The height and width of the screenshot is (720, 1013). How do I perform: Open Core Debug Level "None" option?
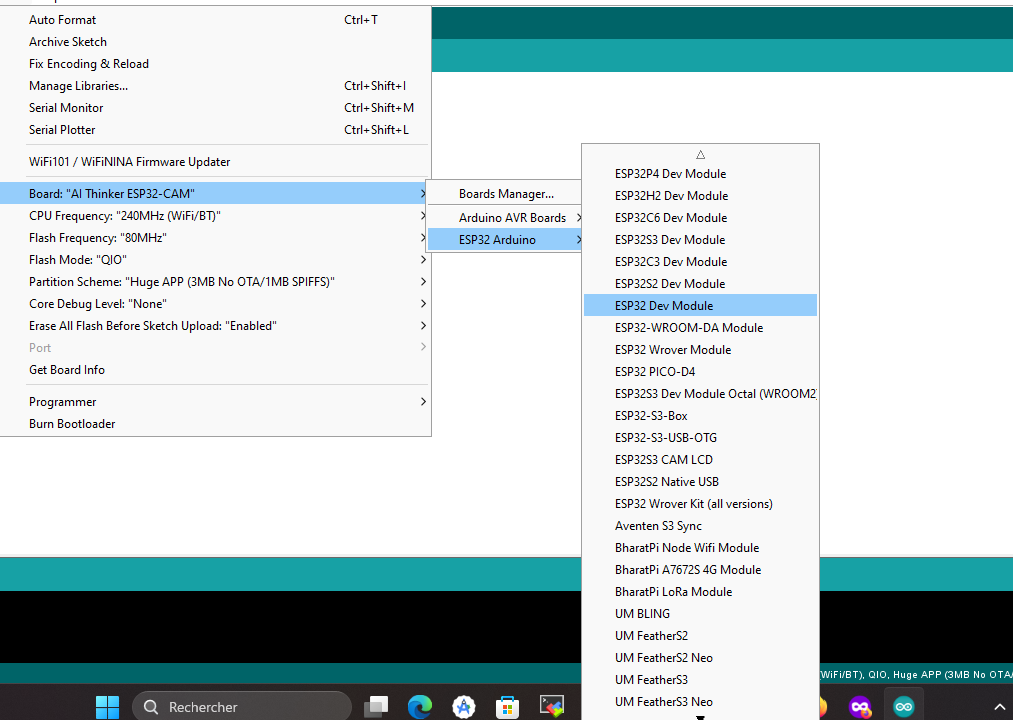215,303
